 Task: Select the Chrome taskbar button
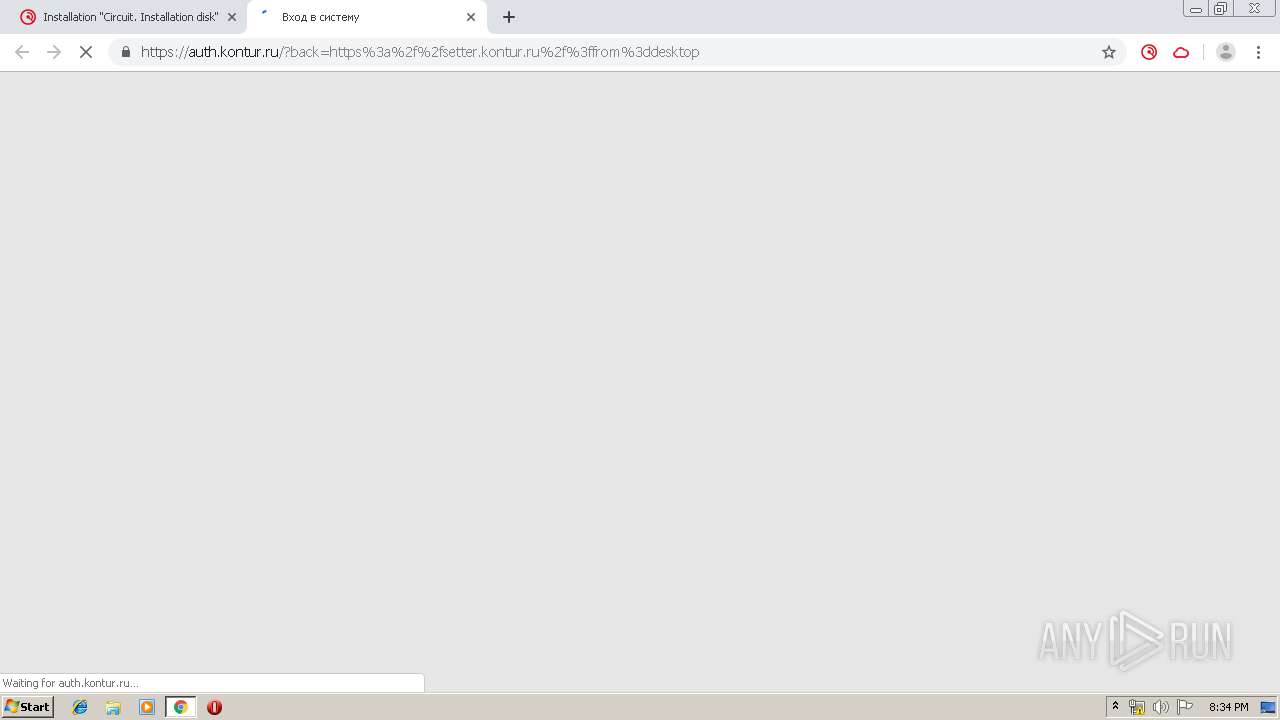[x=181, y=707]
